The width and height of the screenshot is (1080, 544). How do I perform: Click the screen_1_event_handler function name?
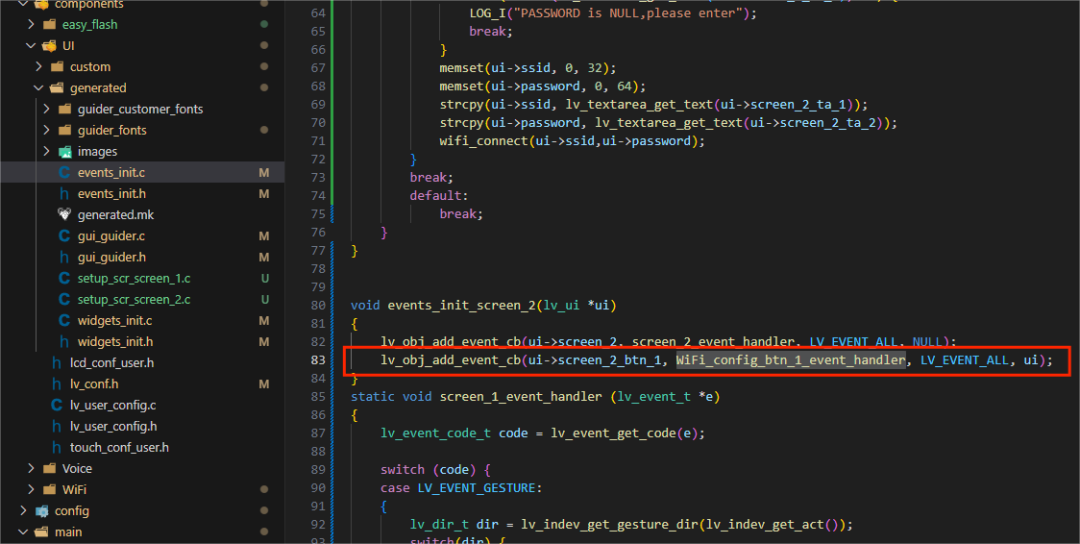click(x=521, y=397)
